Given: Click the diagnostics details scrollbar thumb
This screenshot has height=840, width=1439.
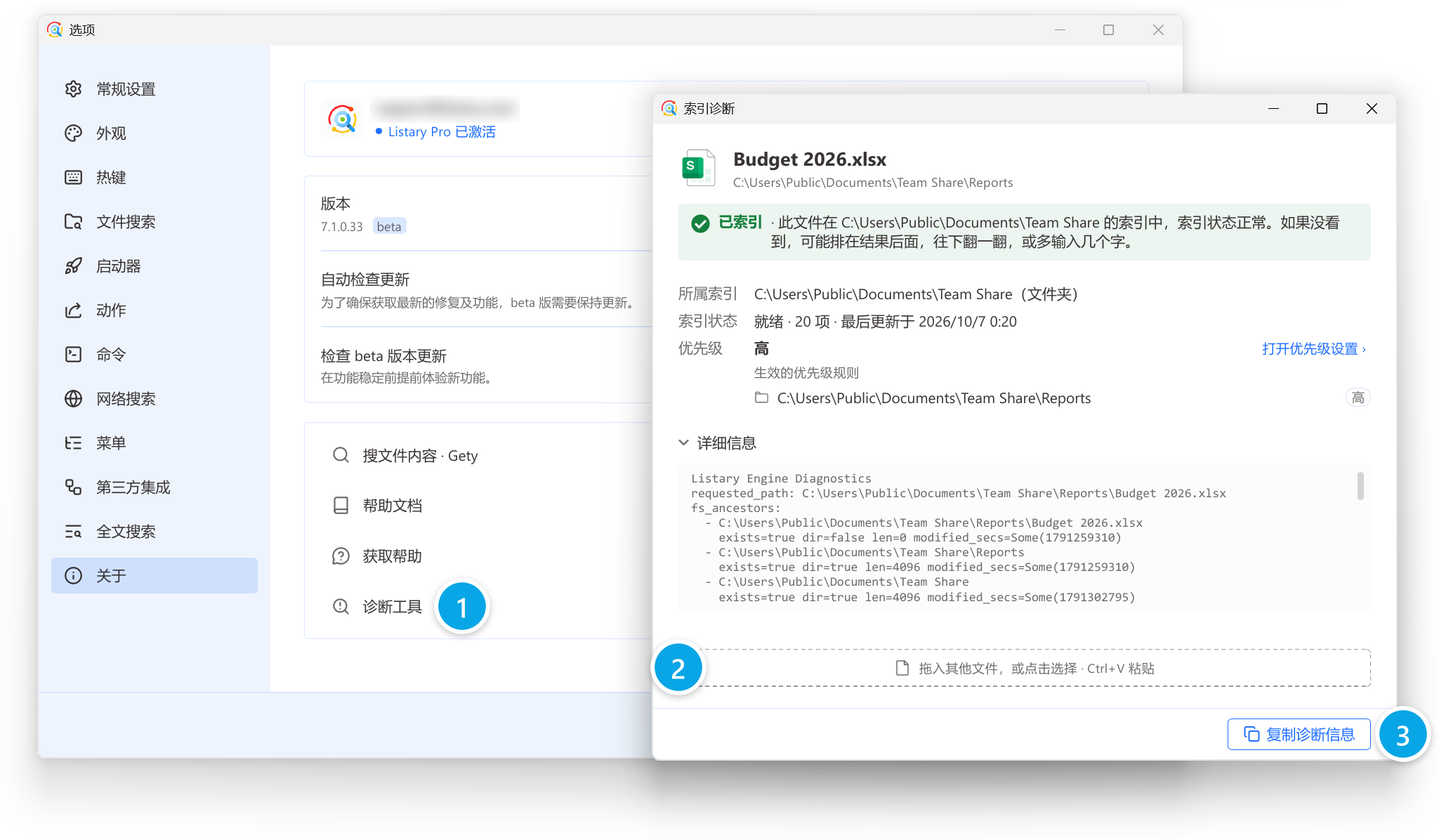Looking at the screenshot, I should pos(1360,486).
